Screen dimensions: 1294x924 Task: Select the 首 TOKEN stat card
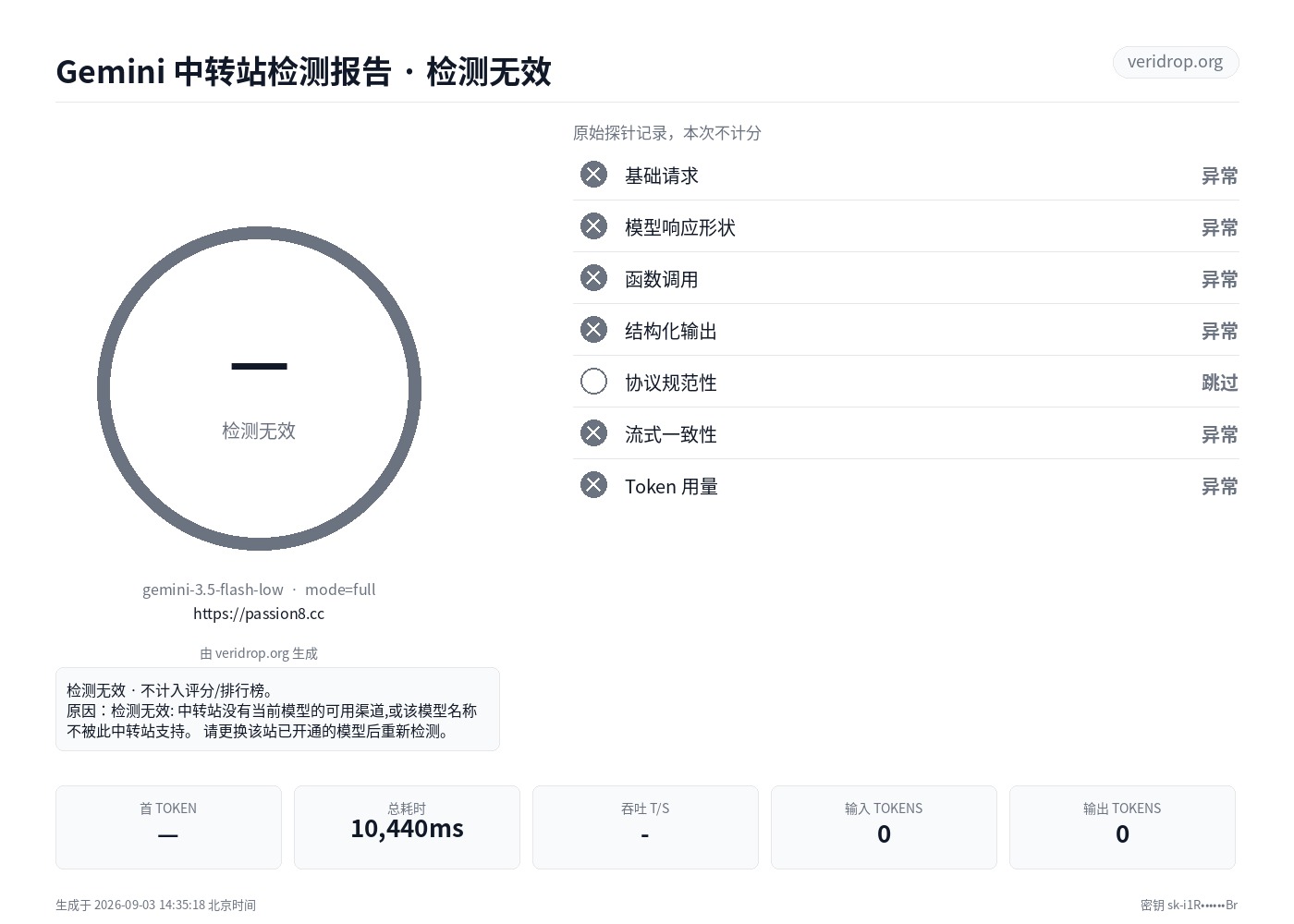[168, 827]
